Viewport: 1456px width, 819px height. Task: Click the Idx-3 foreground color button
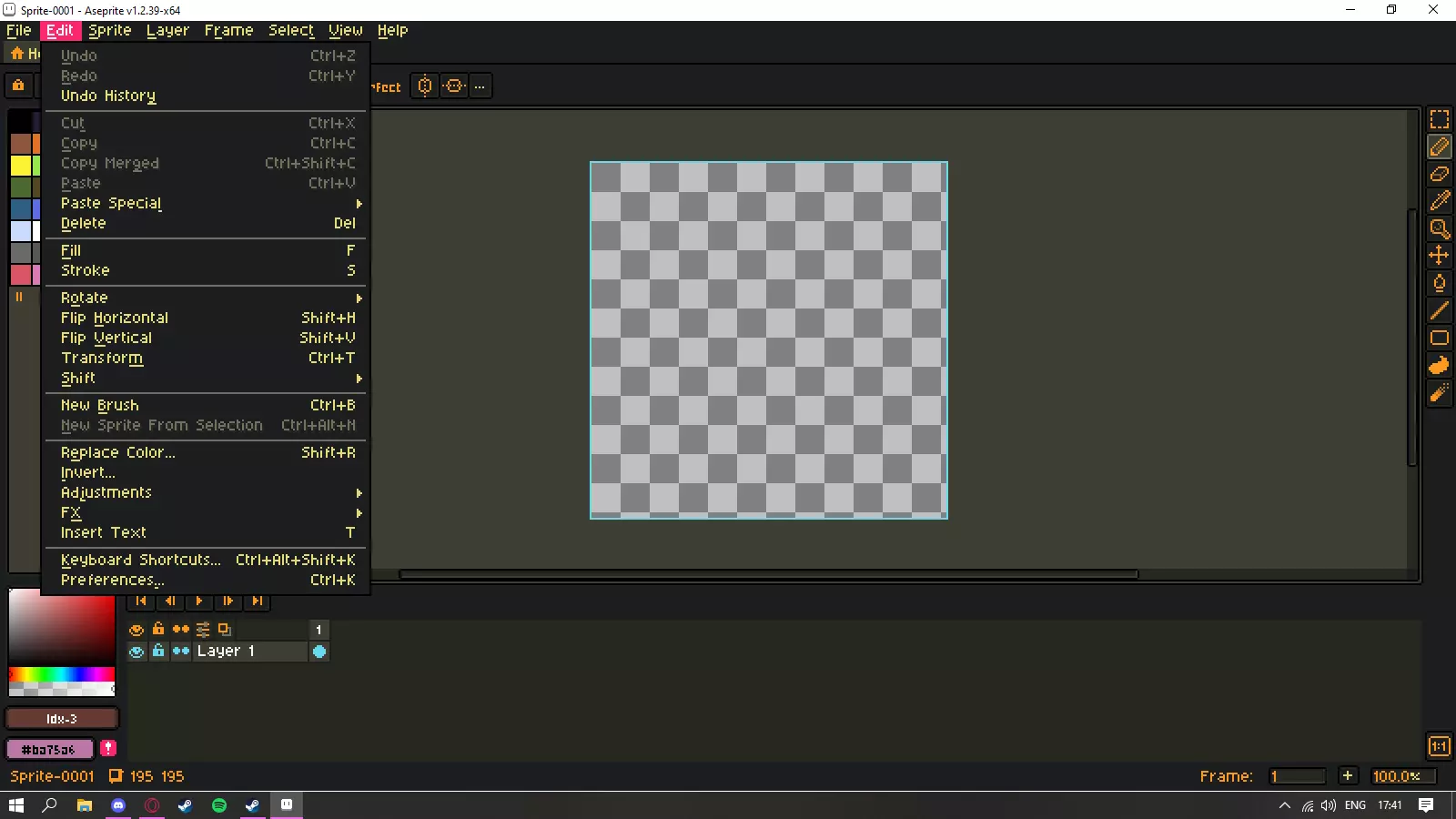pyautogui.click(x=61, y=719)
